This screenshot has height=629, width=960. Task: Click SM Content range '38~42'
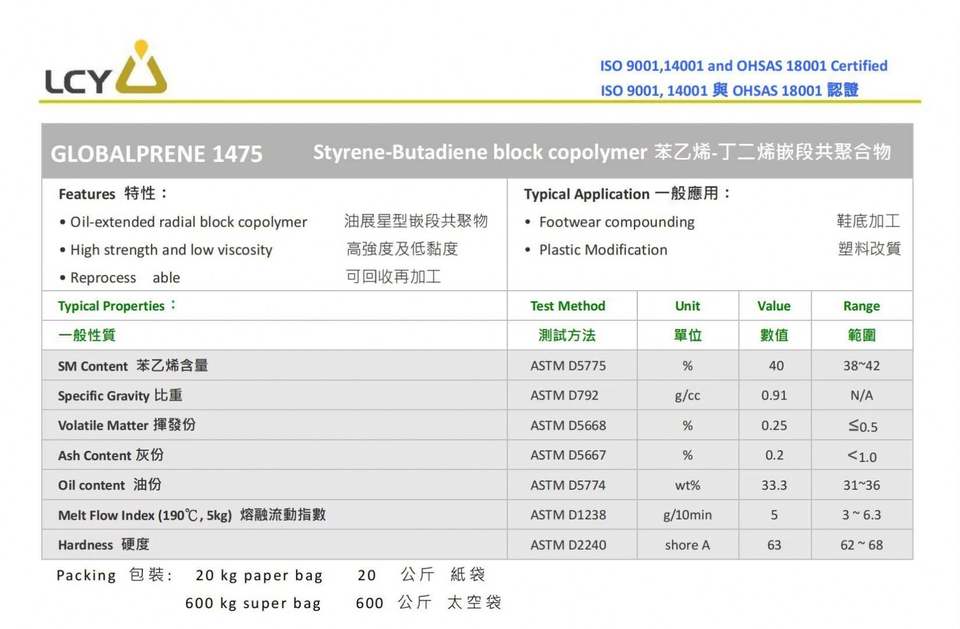pyautogui.click(x=861, y=366)
